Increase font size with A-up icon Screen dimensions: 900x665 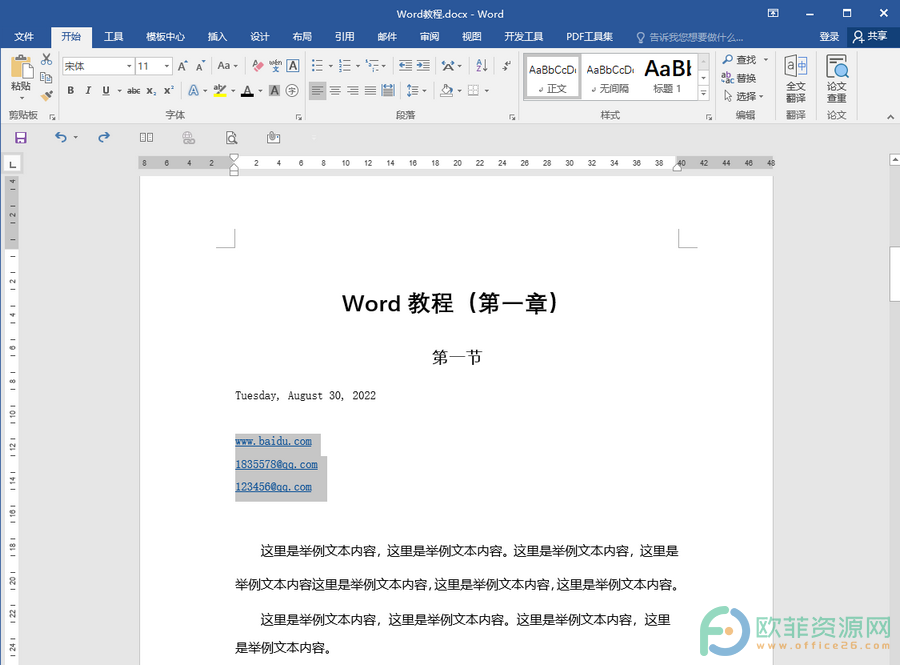tap(183, 66)
